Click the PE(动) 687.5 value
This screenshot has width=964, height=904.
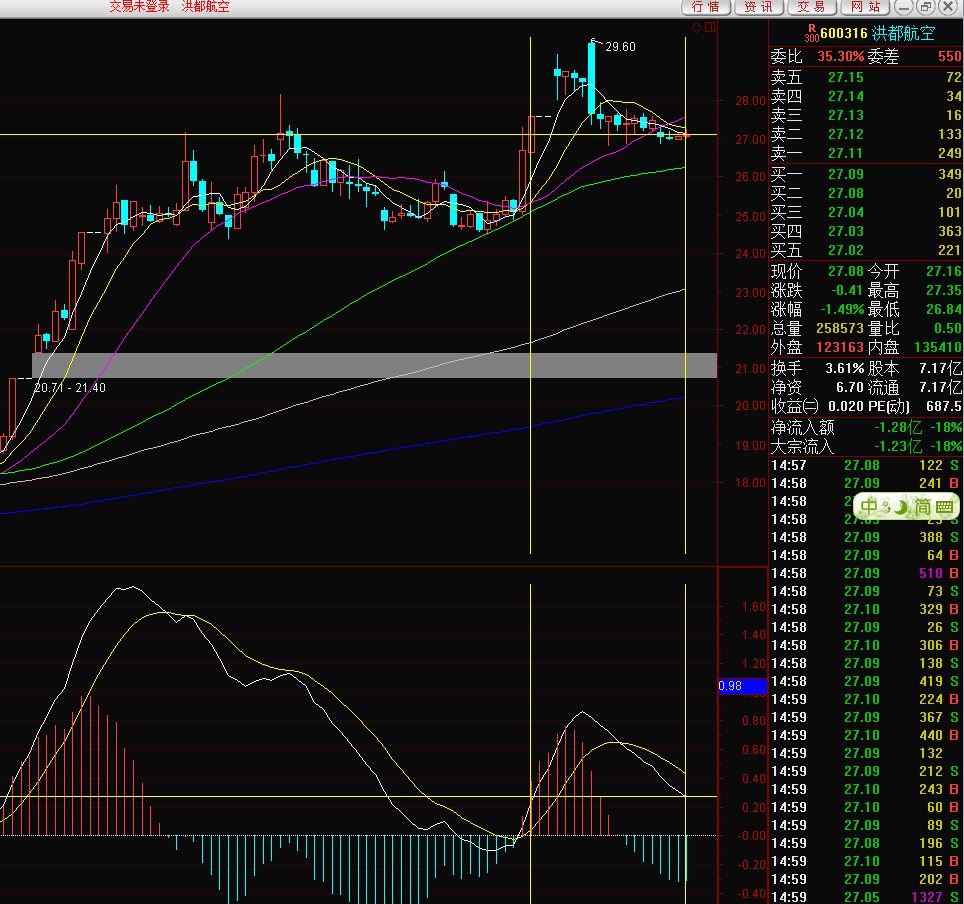point(944,407)
